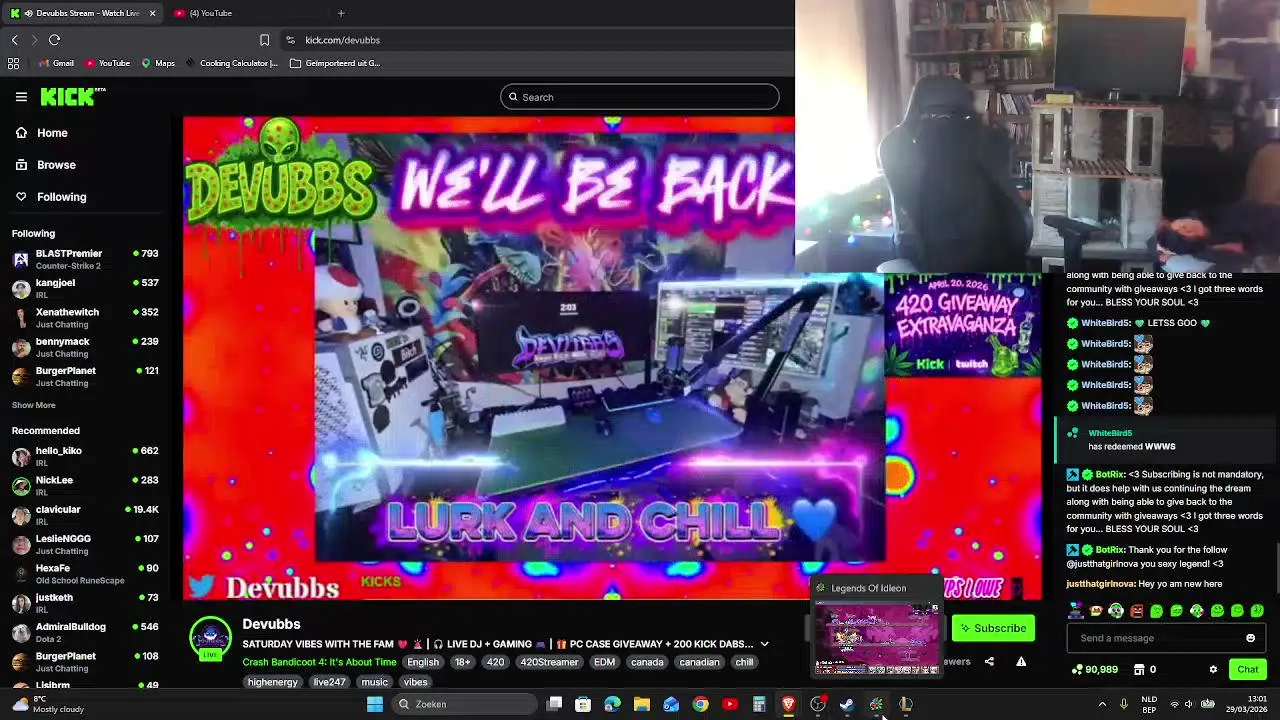Screen dimensions: 1280x720
Task: Open NickLee recommended channel
Action: [x=86, y=485]
